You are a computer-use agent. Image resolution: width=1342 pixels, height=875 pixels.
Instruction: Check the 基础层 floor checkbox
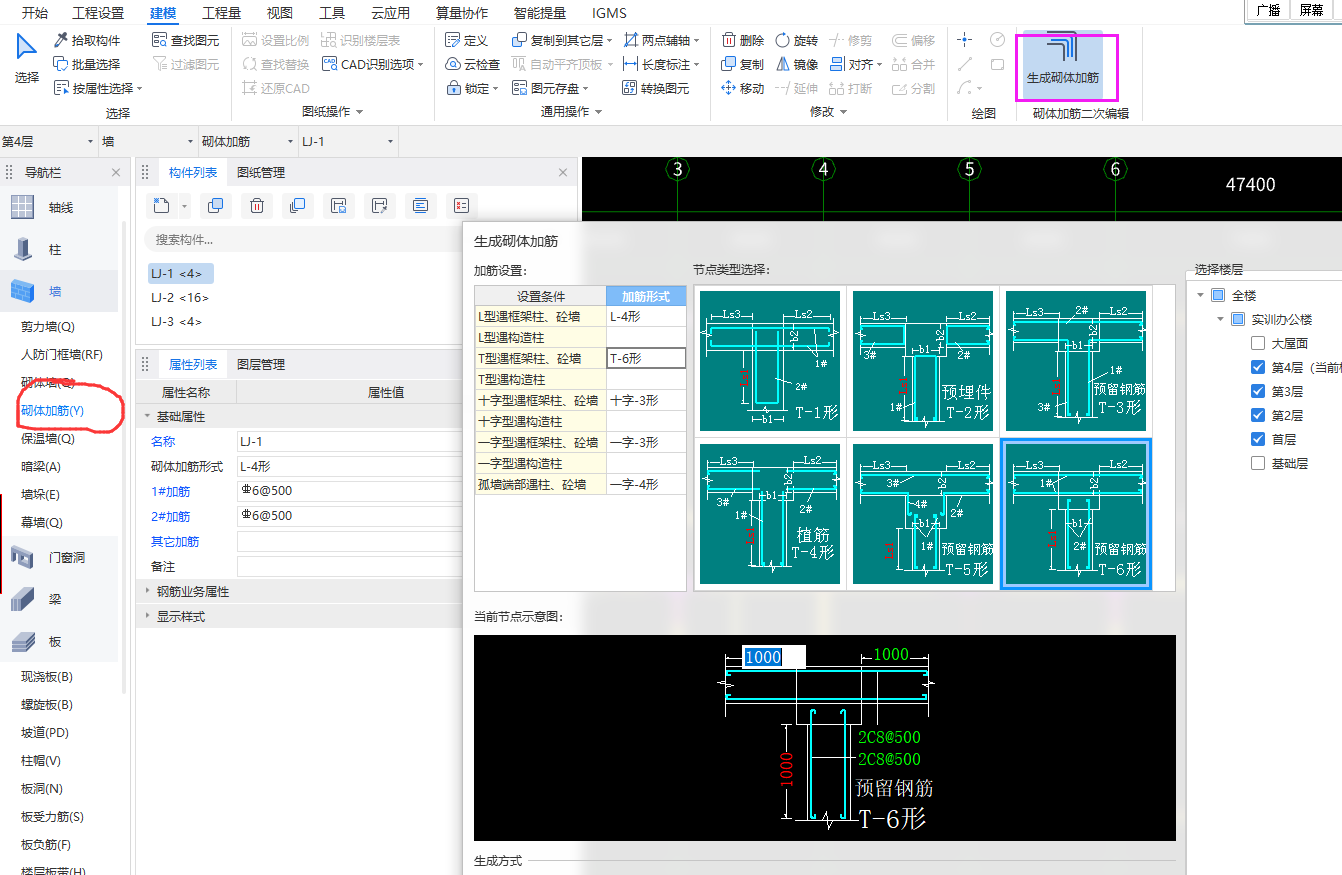point(1258,463)
